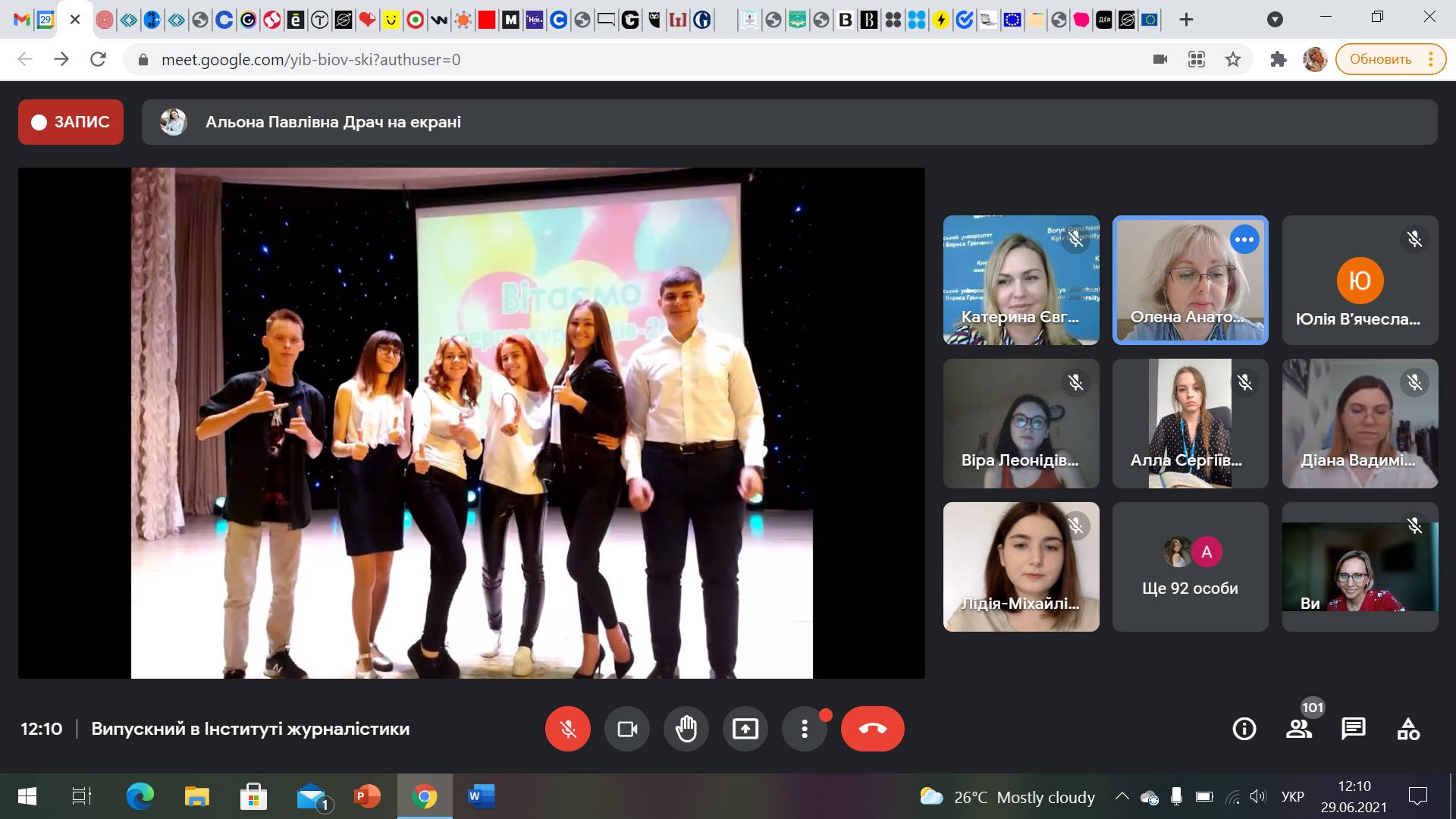
Task: Bookmark this page with star icon
Action: coord(1233,59)
